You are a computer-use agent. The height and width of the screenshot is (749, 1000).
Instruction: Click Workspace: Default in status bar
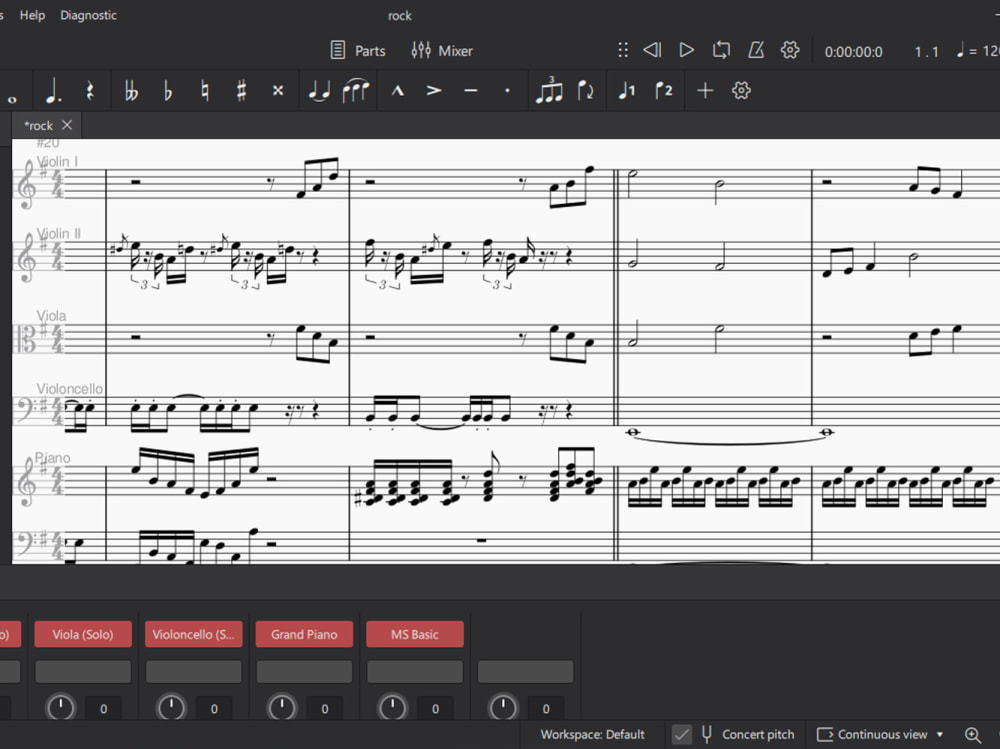tap(592, 735)
